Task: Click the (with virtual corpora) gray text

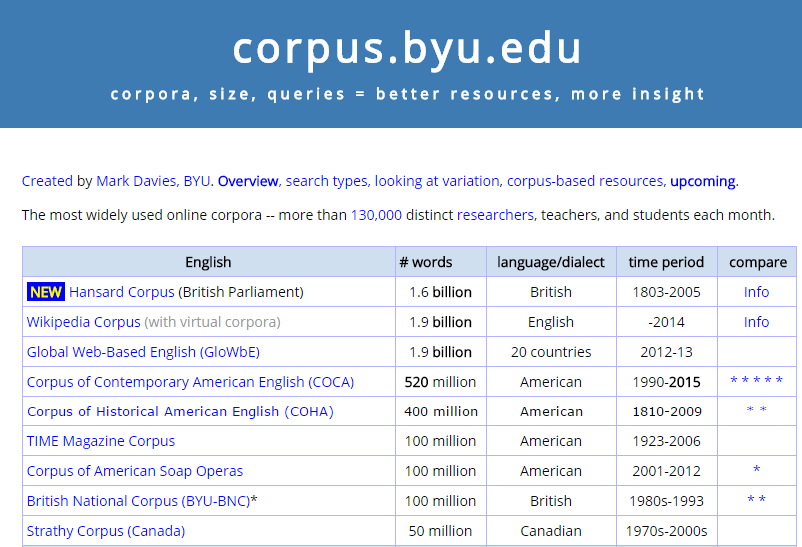Action: tap(212, 322)
